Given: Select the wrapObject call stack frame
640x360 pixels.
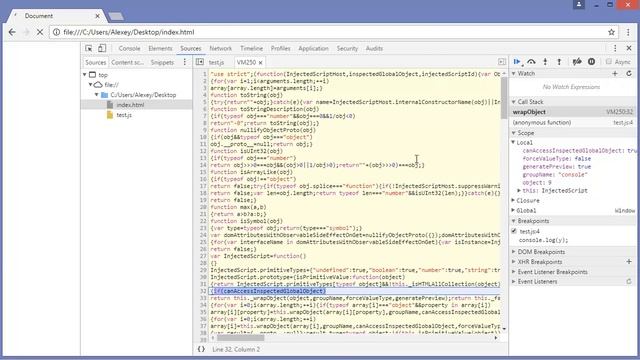Looking at the screenshot, I should tap(573, 112).
